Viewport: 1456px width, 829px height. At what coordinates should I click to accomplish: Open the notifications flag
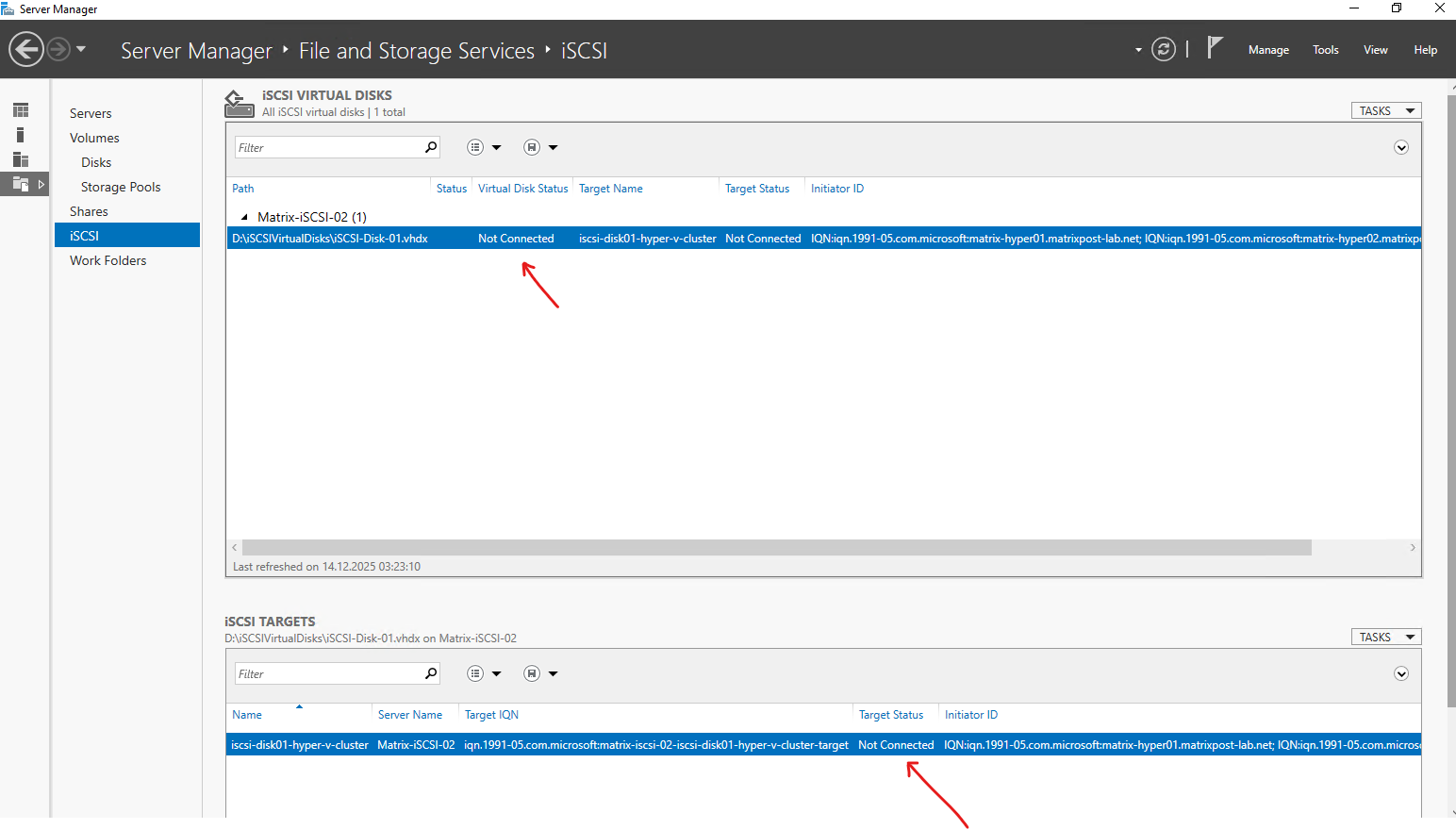pos(1215,47)
